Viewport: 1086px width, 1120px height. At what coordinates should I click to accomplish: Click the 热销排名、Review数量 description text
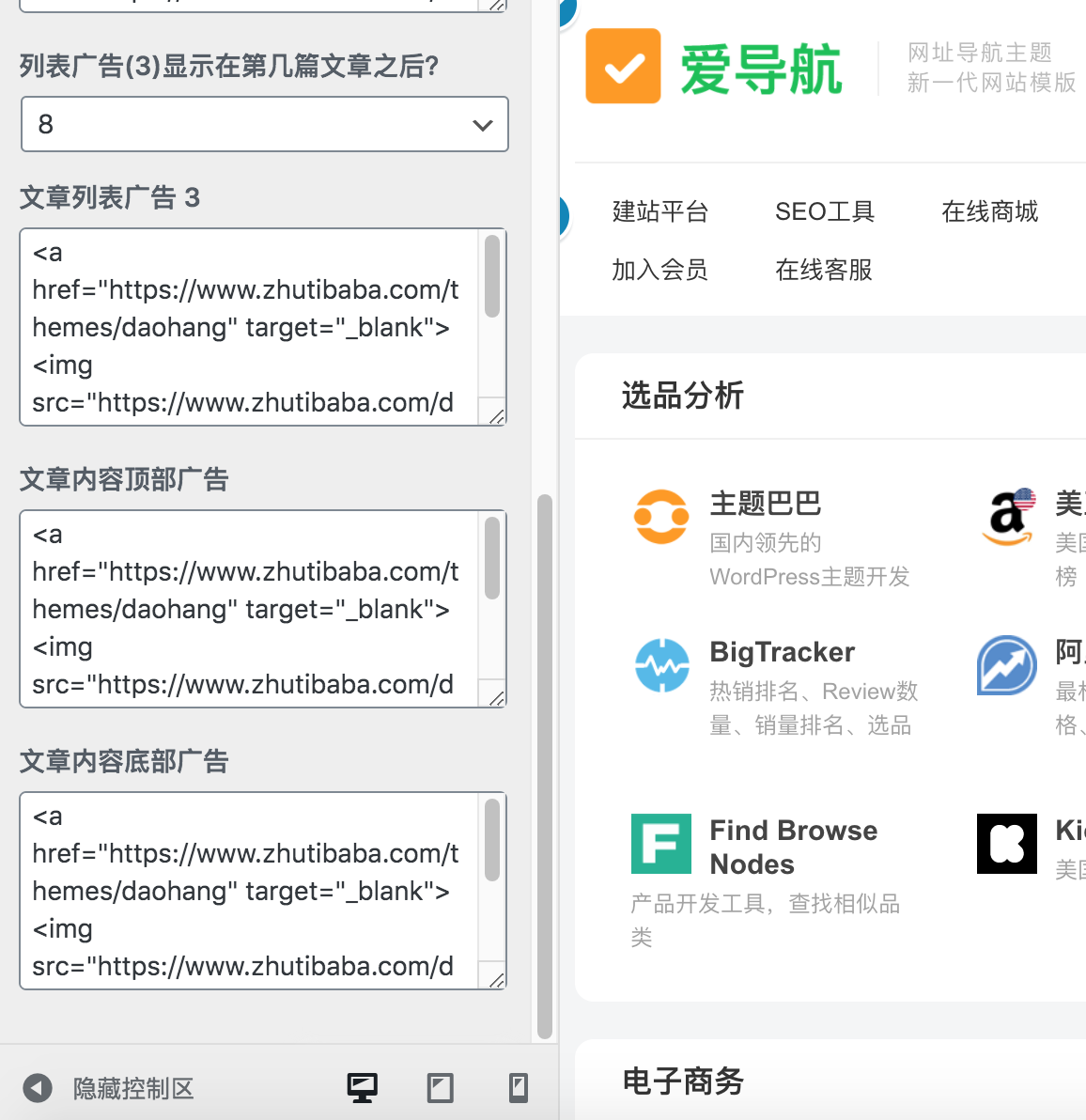[814, 708]
